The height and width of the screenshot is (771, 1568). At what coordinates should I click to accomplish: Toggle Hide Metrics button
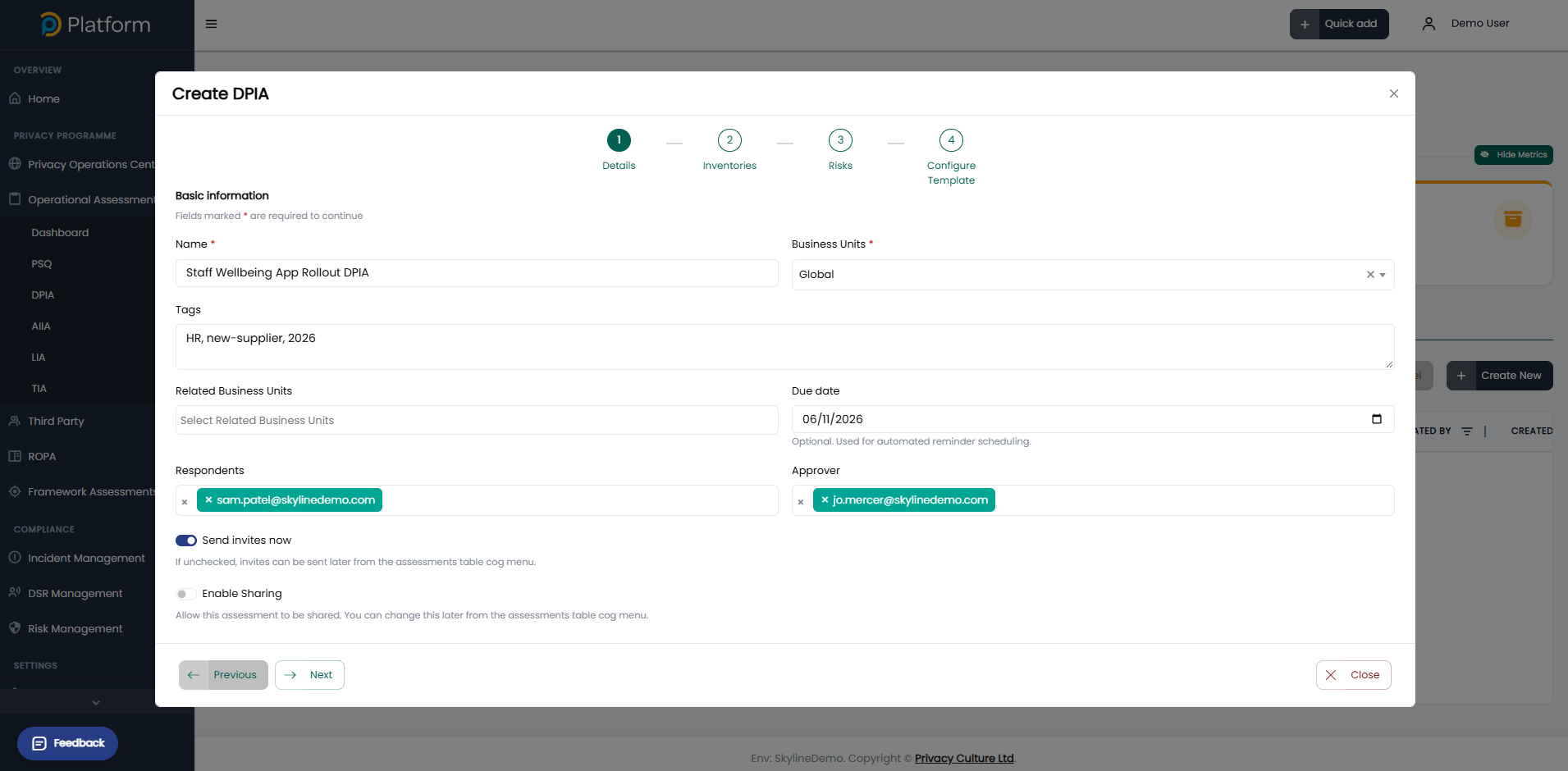point(1513,155)
